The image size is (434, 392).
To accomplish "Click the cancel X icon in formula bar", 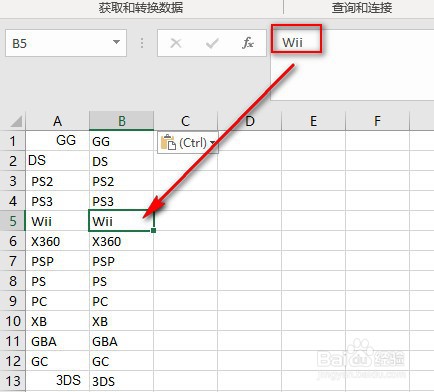I will click(x=176, y=43).
